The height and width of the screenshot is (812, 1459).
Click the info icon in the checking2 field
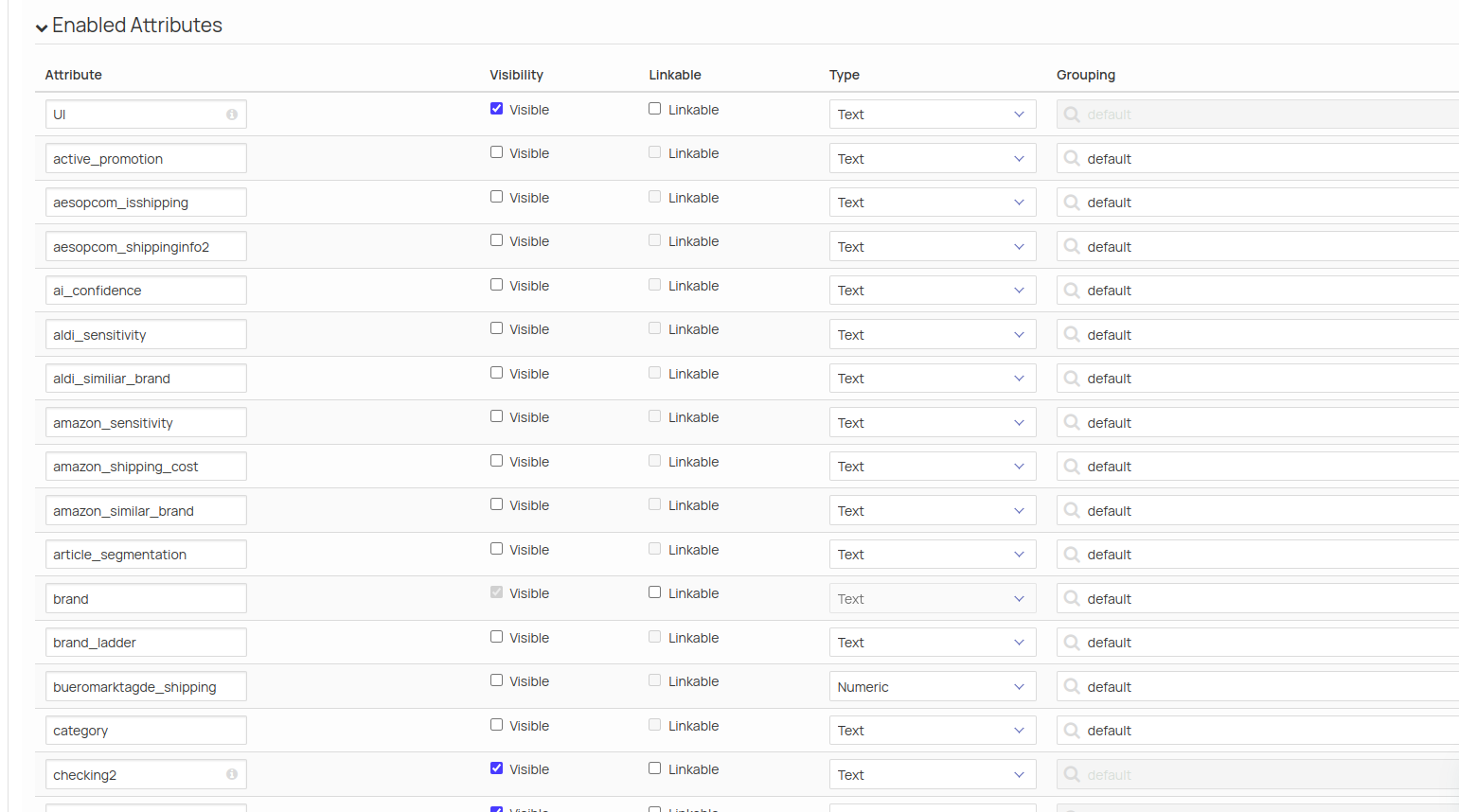pyautogui.click(x=232, y=774)
